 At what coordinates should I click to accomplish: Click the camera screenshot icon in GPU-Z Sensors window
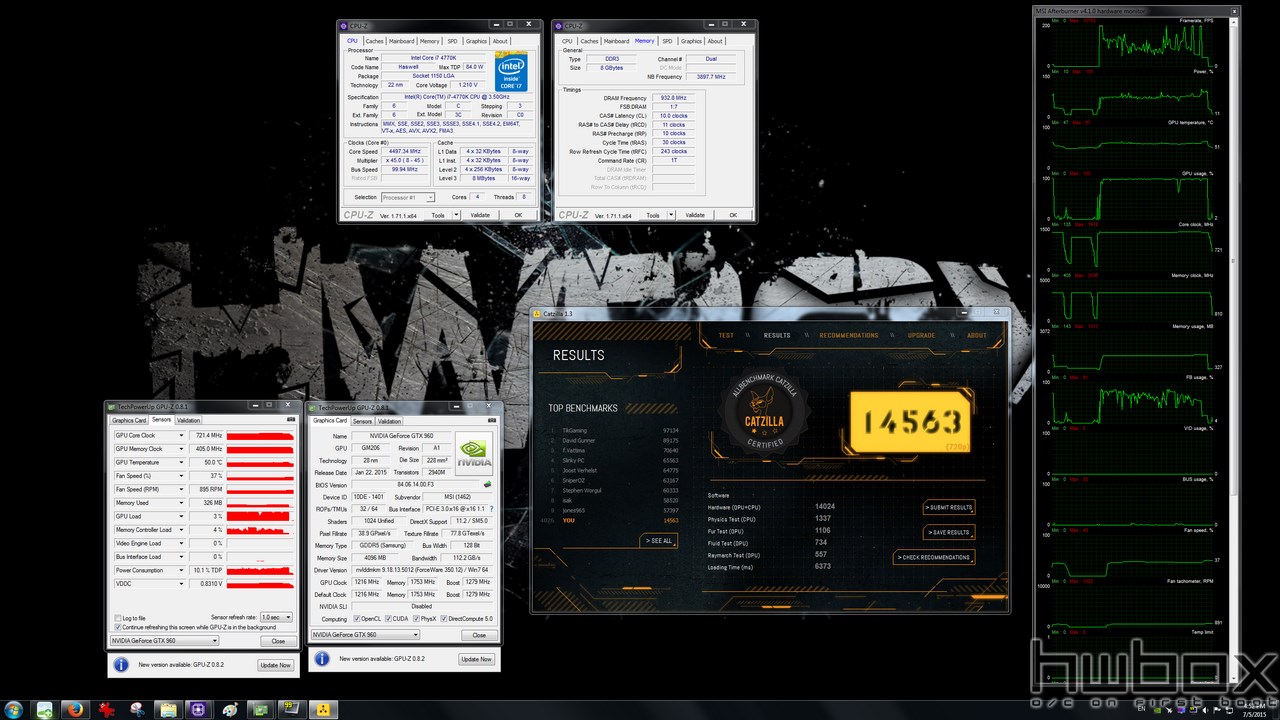291,419
